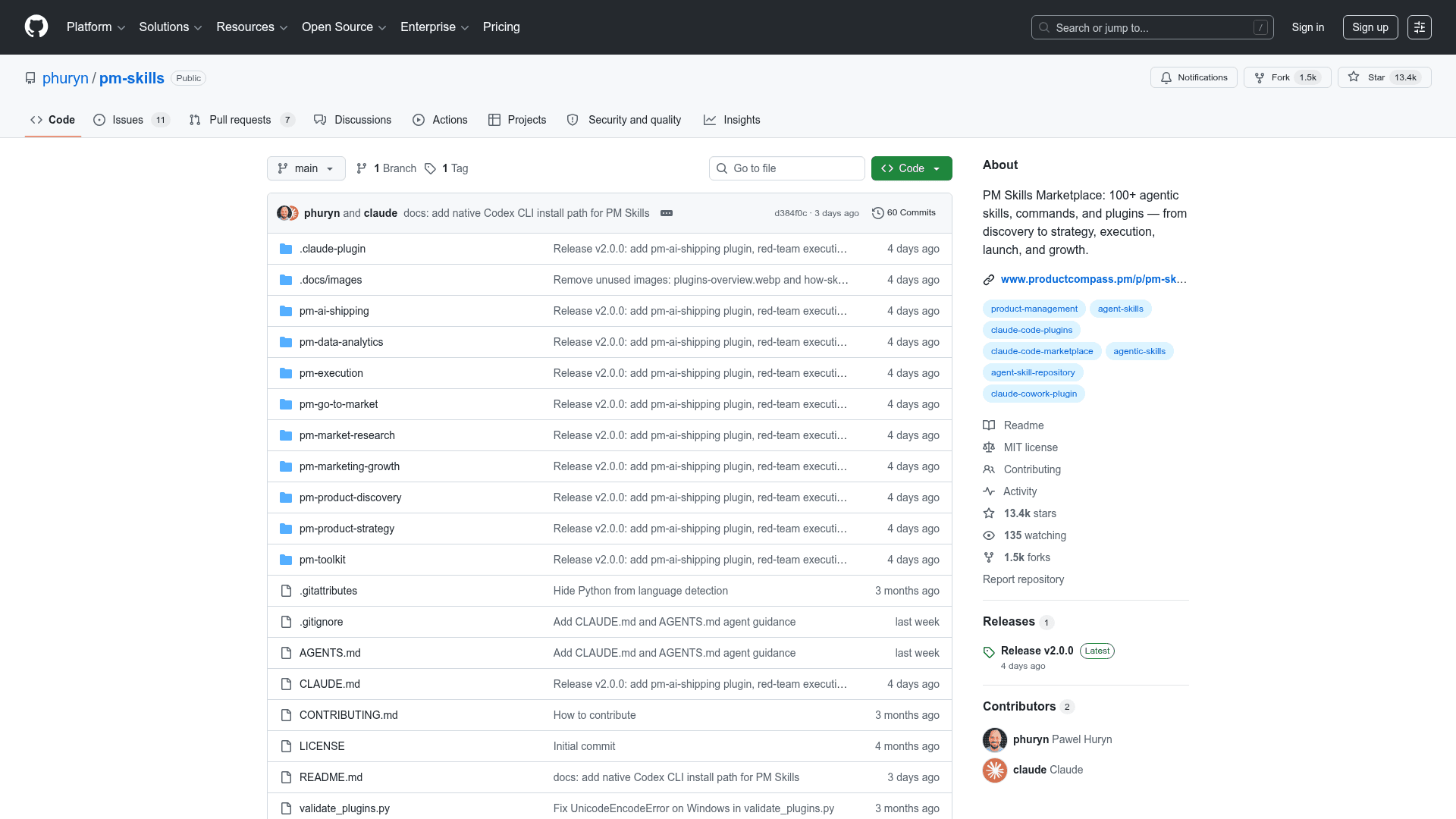This screenshot has width=1456, height=819.
Task: Focus the Go to file input
Action: 786,168
